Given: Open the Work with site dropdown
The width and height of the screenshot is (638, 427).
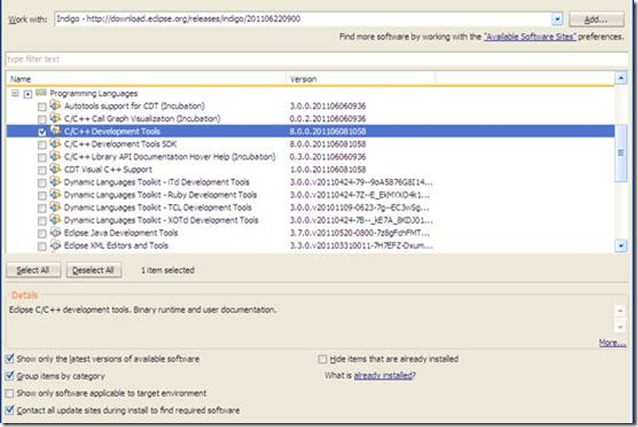Looking at the screenshot, I should (557, 19).
